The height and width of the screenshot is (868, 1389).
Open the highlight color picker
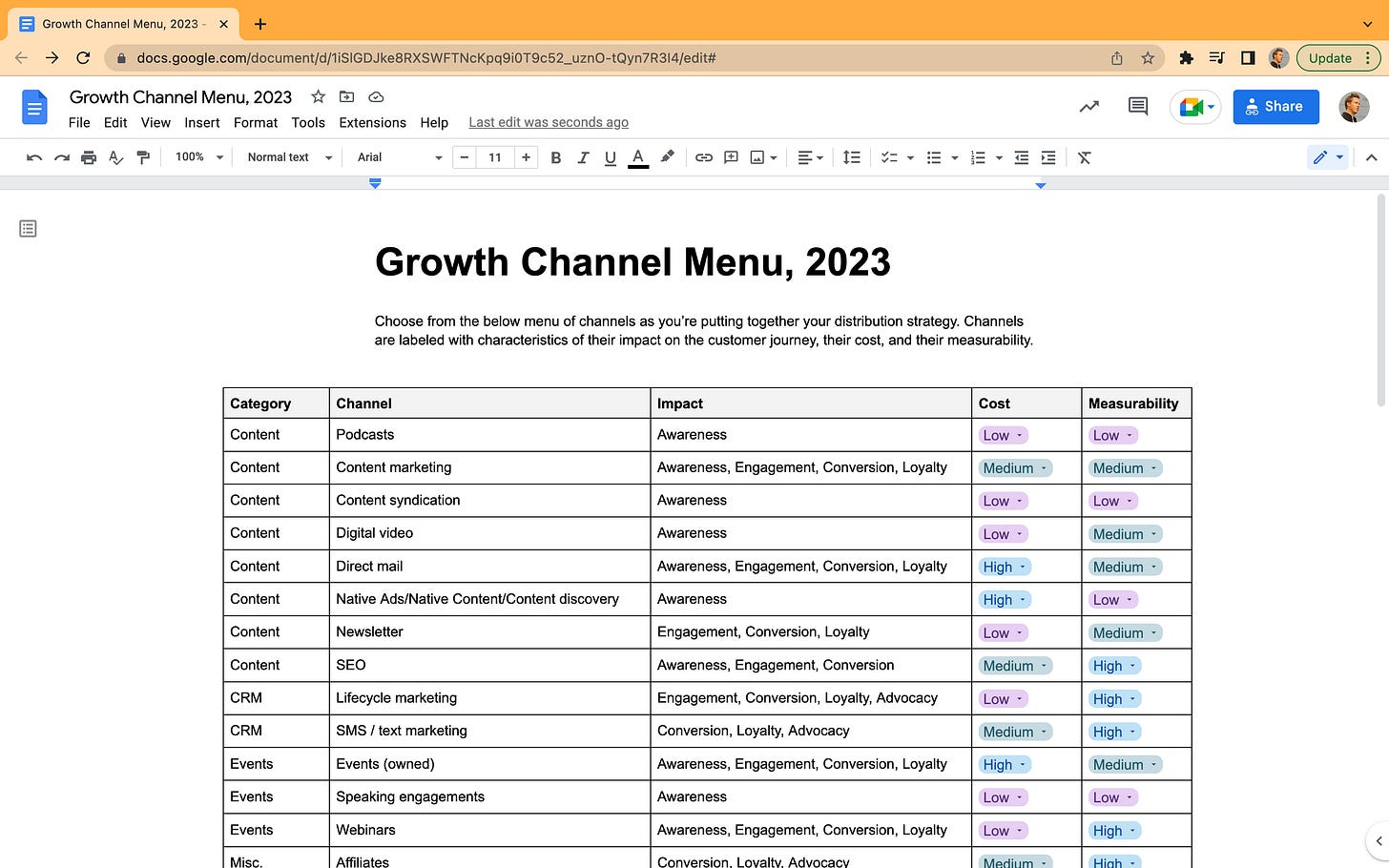click(x=667, y=157)
